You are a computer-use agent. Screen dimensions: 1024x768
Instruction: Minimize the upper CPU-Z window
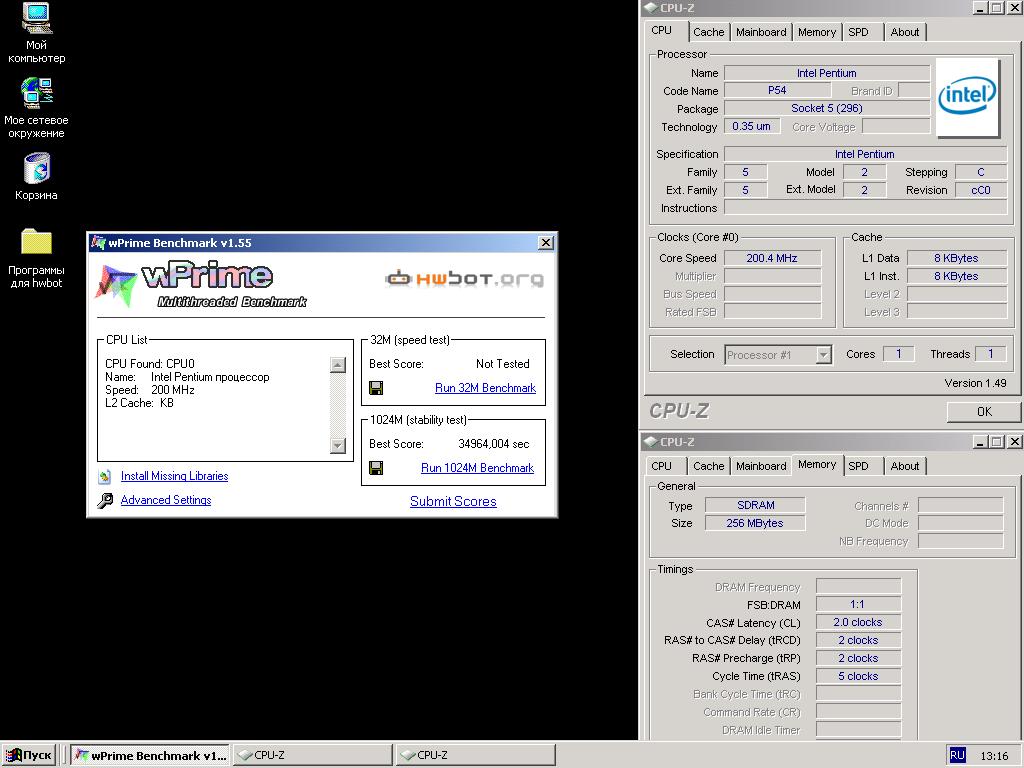pos(981,8)
